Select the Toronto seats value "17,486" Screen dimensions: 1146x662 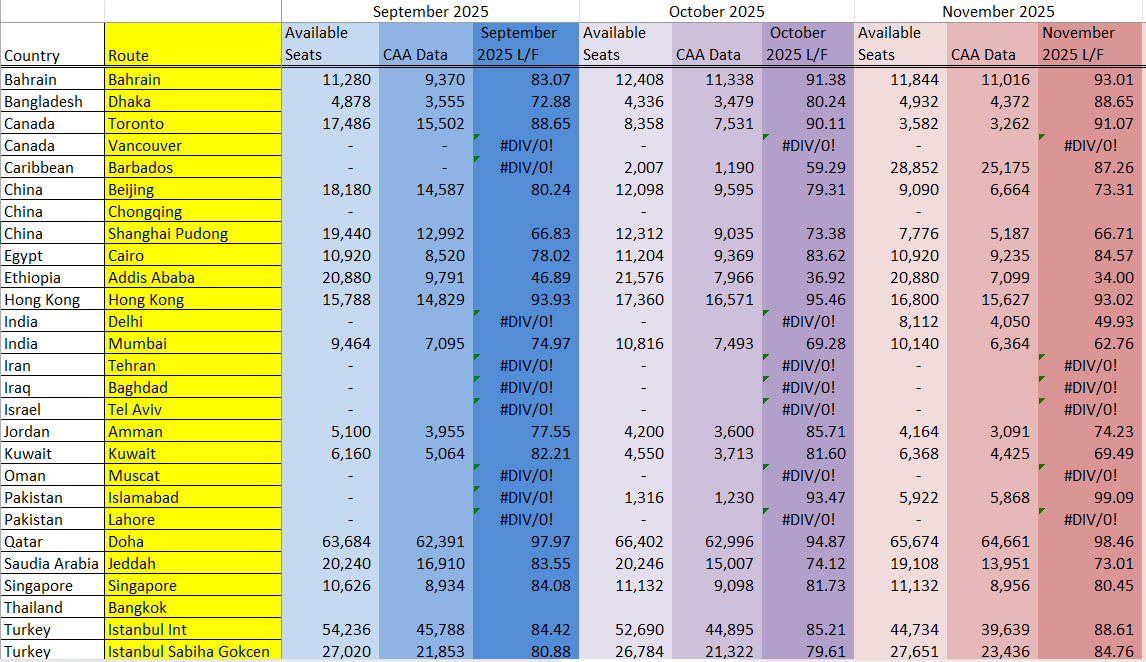coord(346,123)
